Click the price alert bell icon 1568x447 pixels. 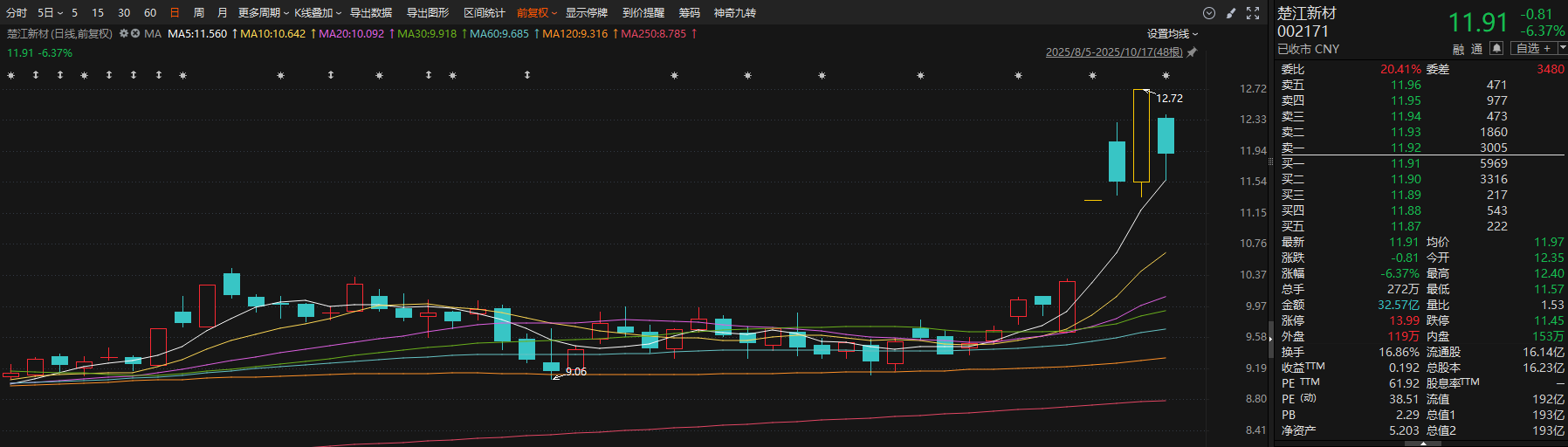click(x=1496, y=48)
